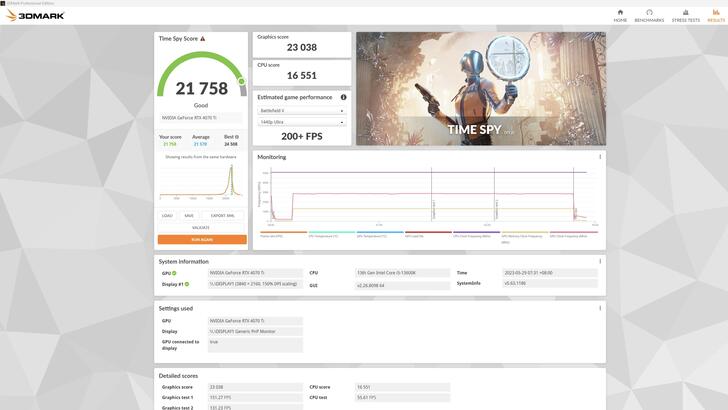Viewport: 728px width, 410px height.
Task: Open the Home tab
Action: (620, 15)
